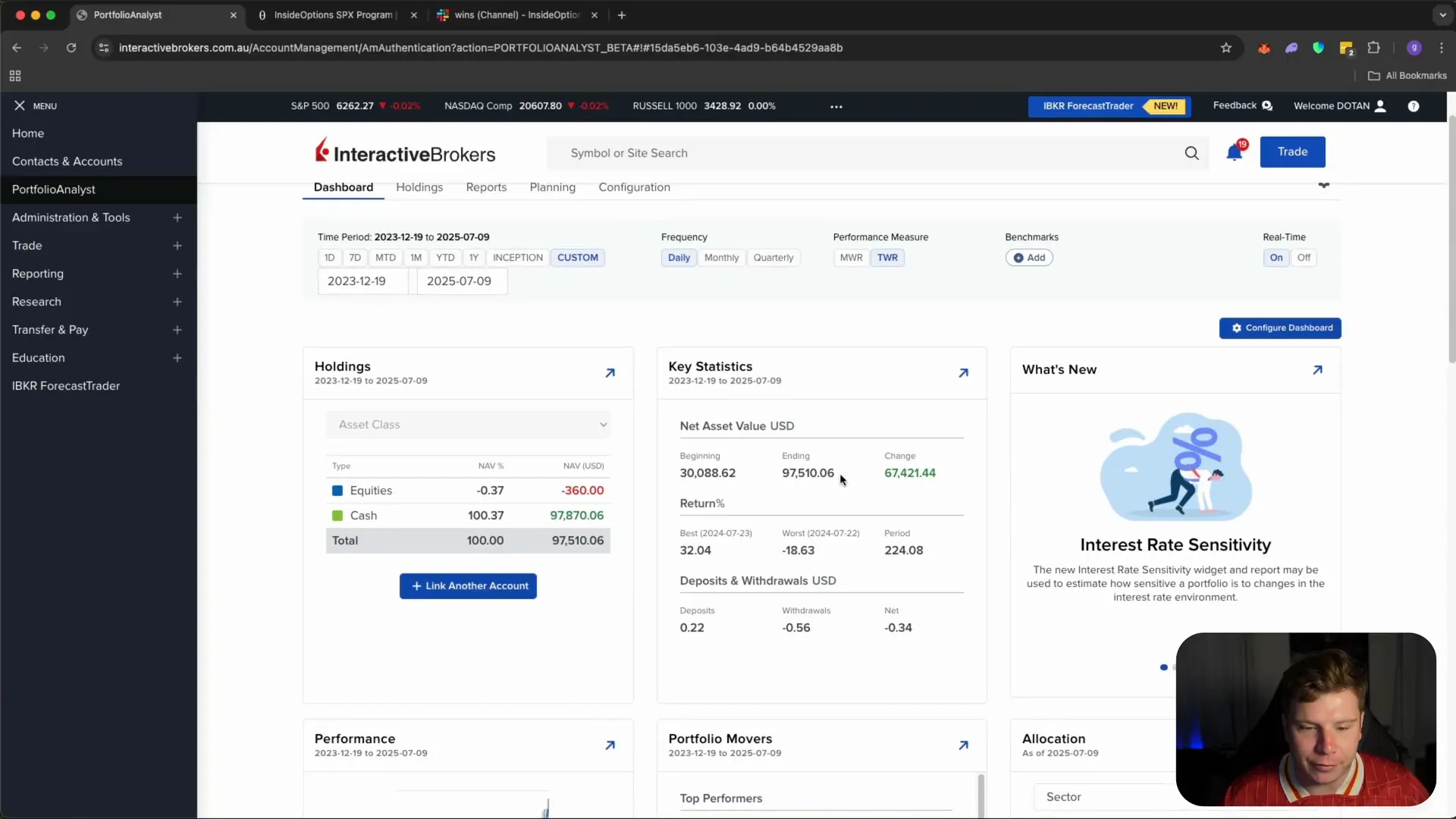The height and width of the screenshot is (819, 1456).
Task: Collapse the dashboard filter chevron
Action: click(1323, 185)
